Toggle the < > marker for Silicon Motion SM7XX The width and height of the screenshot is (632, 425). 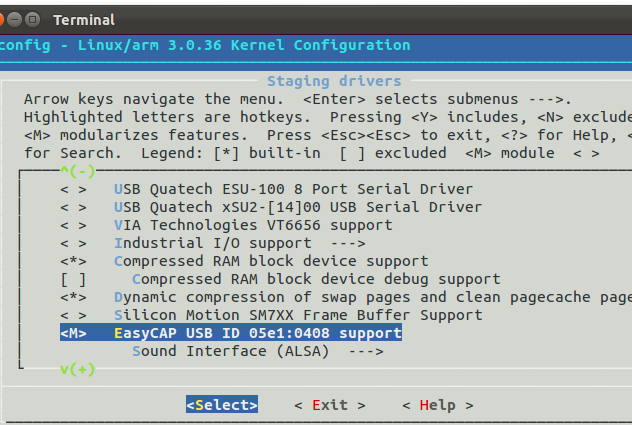click(x=73, y=315)
